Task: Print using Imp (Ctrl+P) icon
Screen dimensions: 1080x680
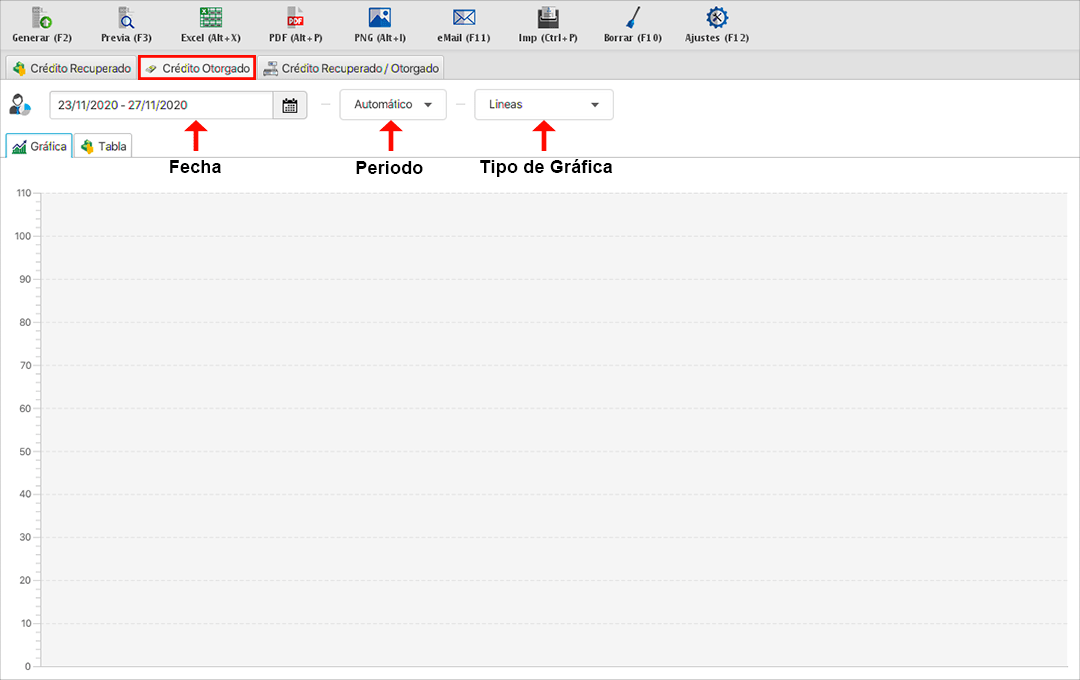Action: pos(548,19)
